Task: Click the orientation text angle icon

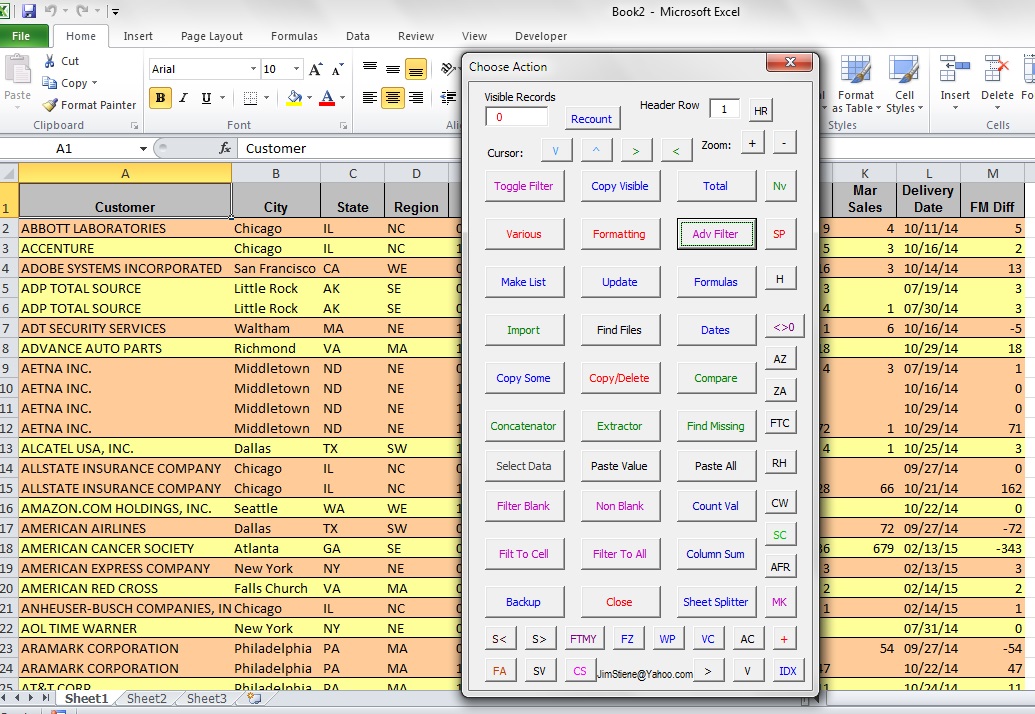Action: pos(448,69)
